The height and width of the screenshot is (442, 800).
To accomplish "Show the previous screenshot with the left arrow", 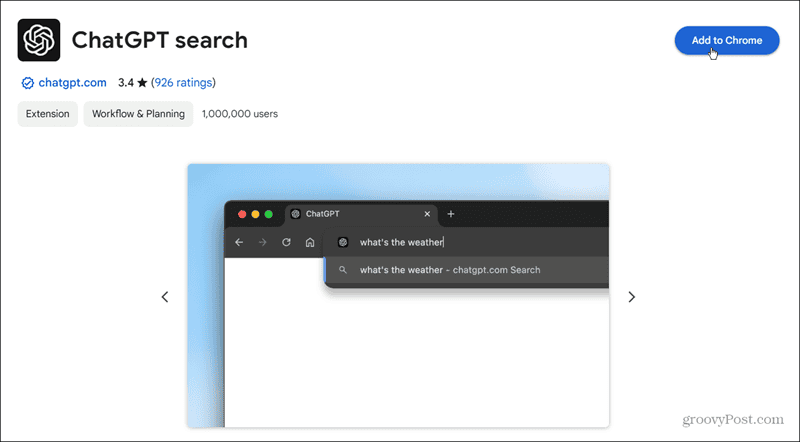I will [165, 297].
